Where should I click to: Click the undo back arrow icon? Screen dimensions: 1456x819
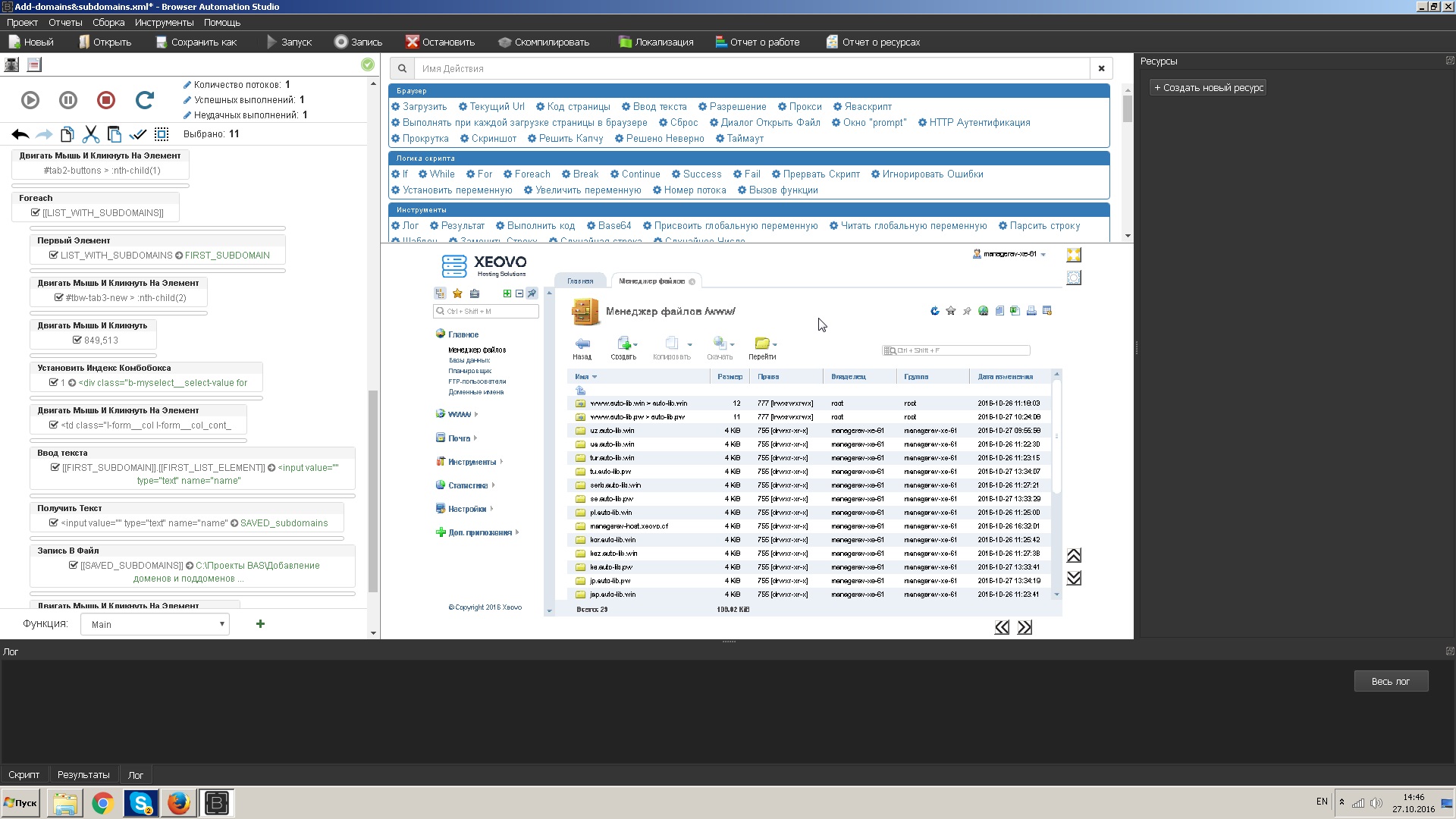(x=20, y=134)
